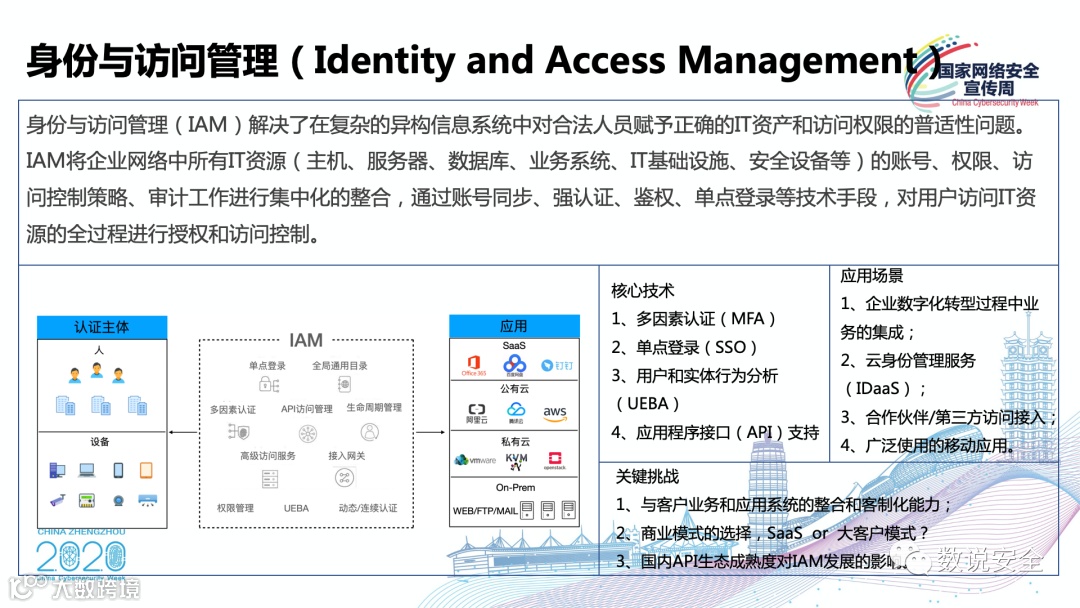The height and width of the screenshot is (608, 1080).
Task: Click the arrow pointing from IAM to 应用
Action: pyautogui.click(x=430, y=432)
